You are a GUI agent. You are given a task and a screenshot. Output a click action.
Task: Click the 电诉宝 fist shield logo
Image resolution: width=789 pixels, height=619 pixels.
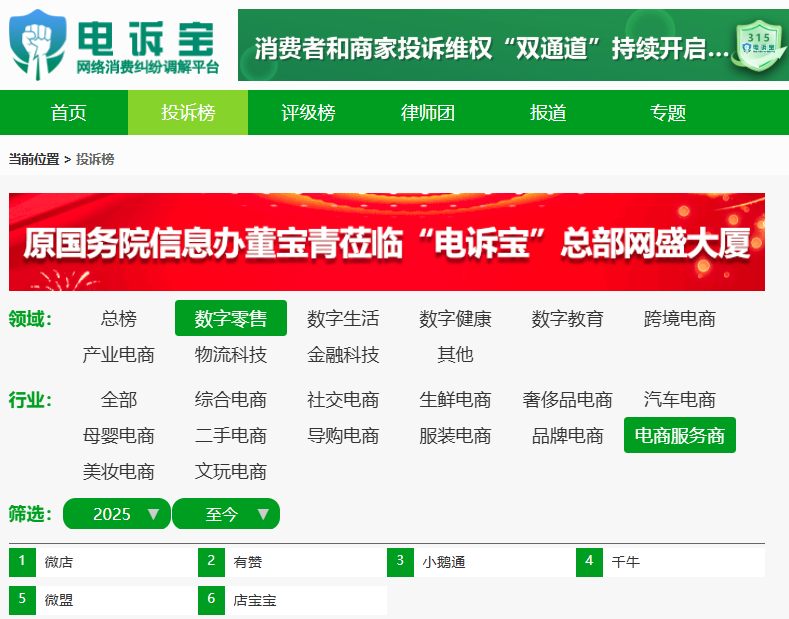tap(38, 44)
